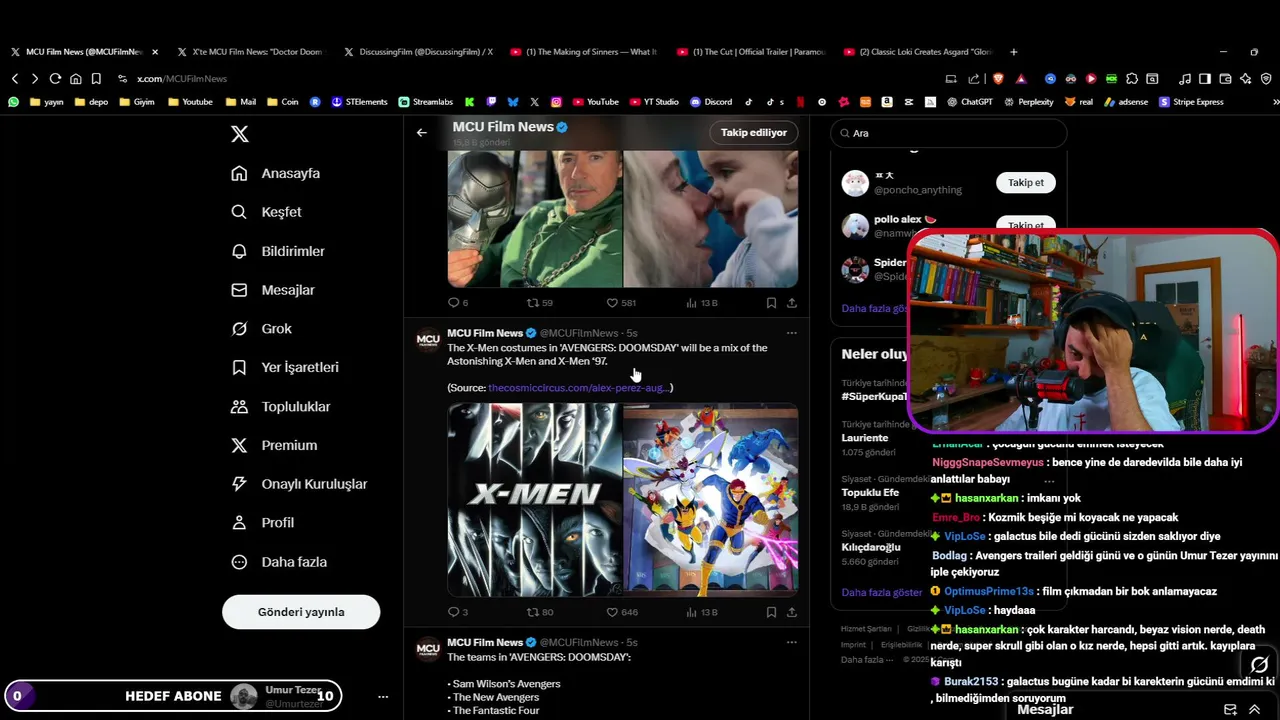Open the Streamlabs bookmark
Image resolution: width=1280 pixels, height=720 pixels.
(425, 102)
